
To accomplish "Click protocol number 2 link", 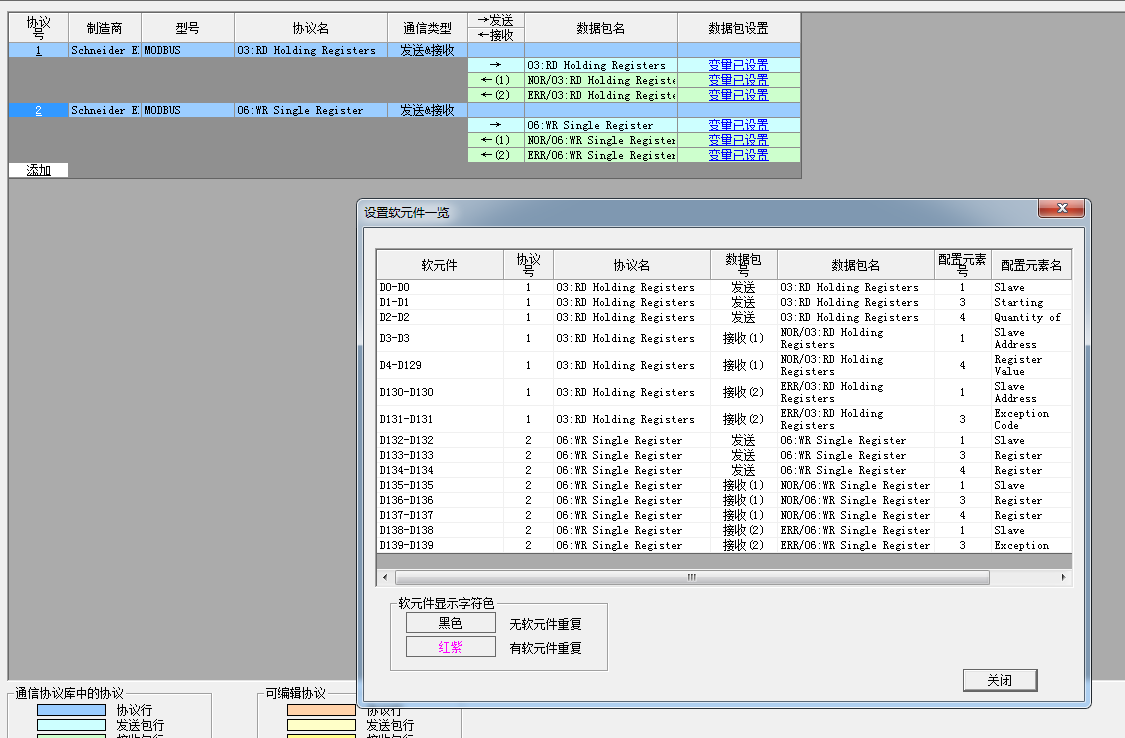I will tap(38, 110).
